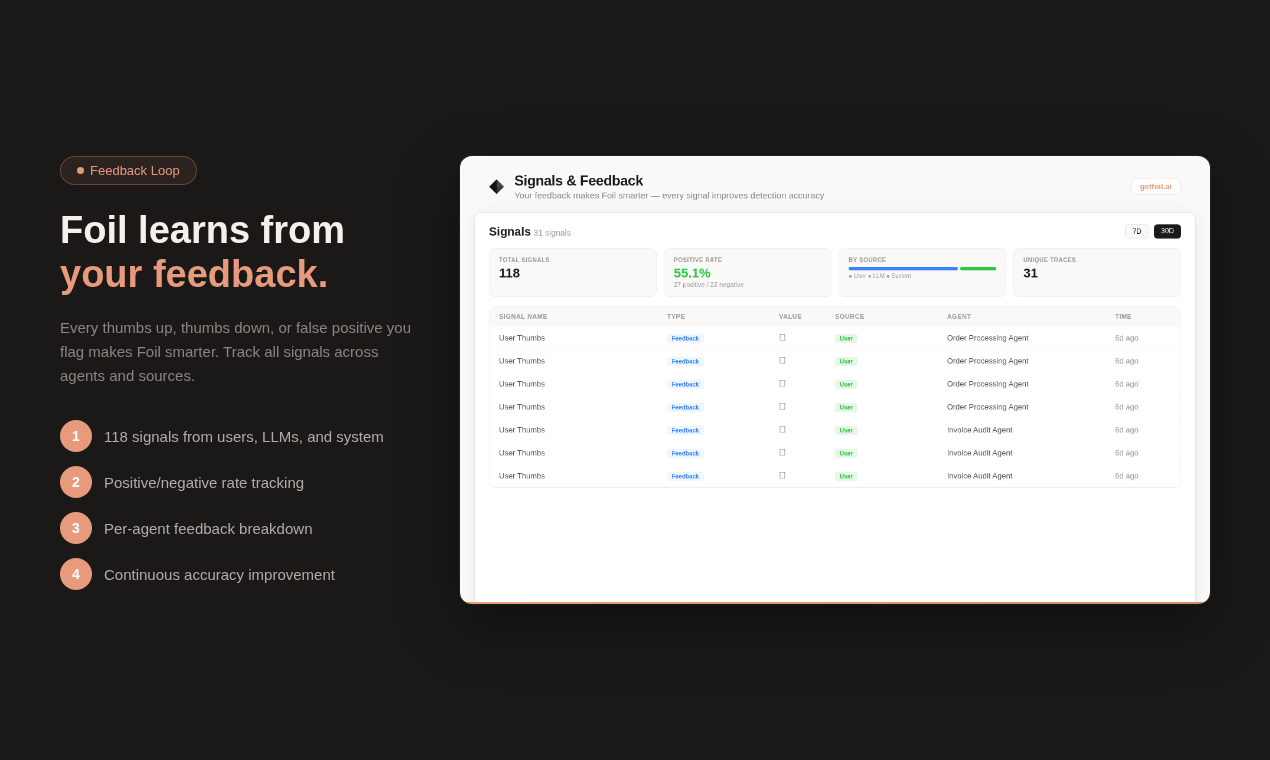
Task: Open the Unique Traces 31 card
Action: tap(1097, 272)
